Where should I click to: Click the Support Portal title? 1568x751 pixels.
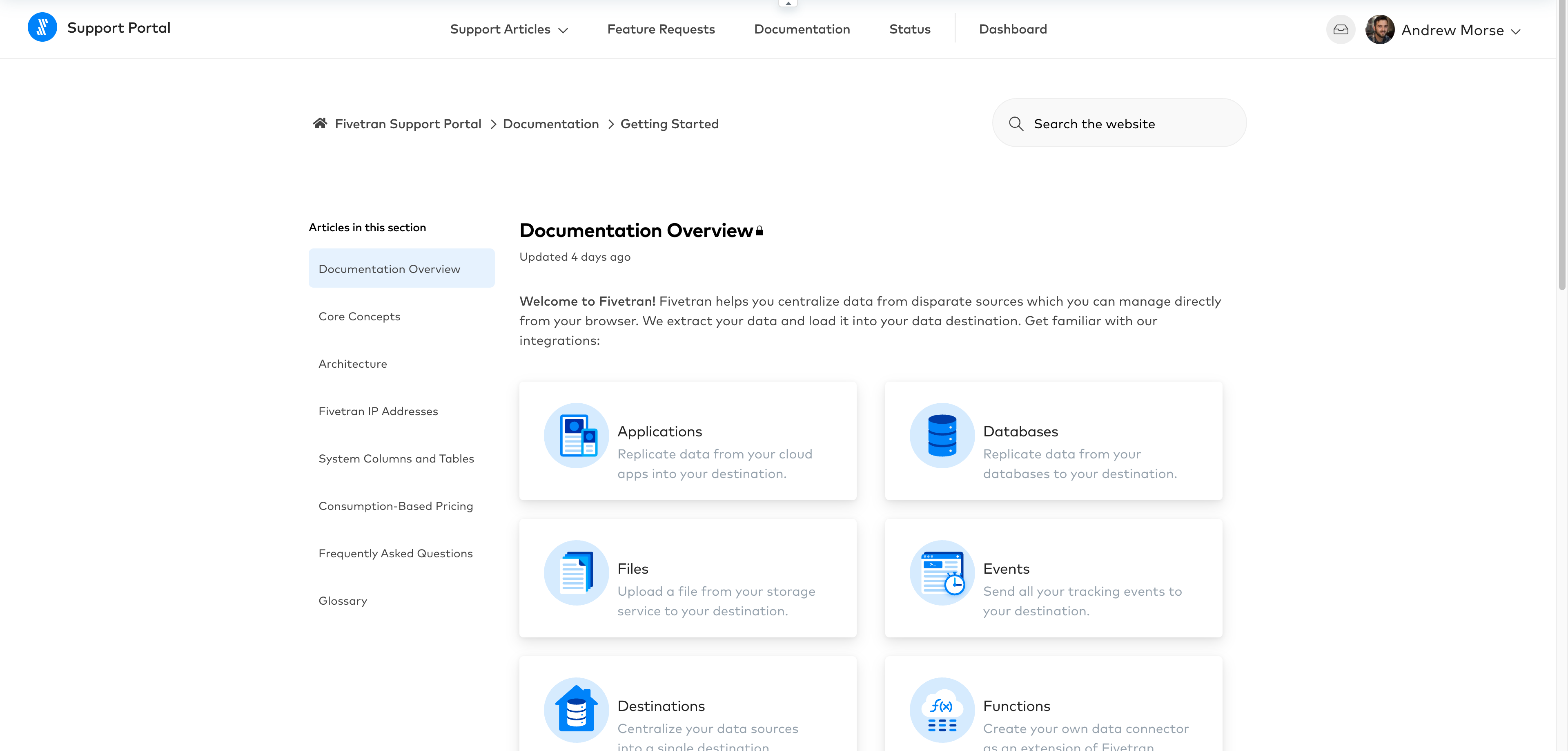[x=119, y=28]
